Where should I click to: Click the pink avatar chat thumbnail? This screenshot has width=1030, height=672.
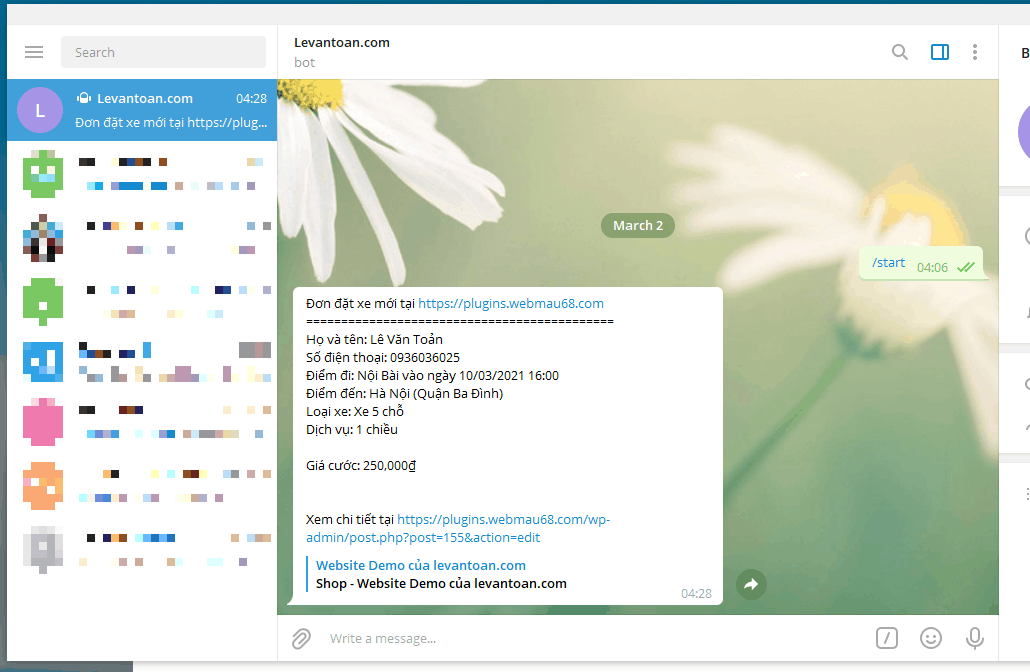(x=42, y=424)
